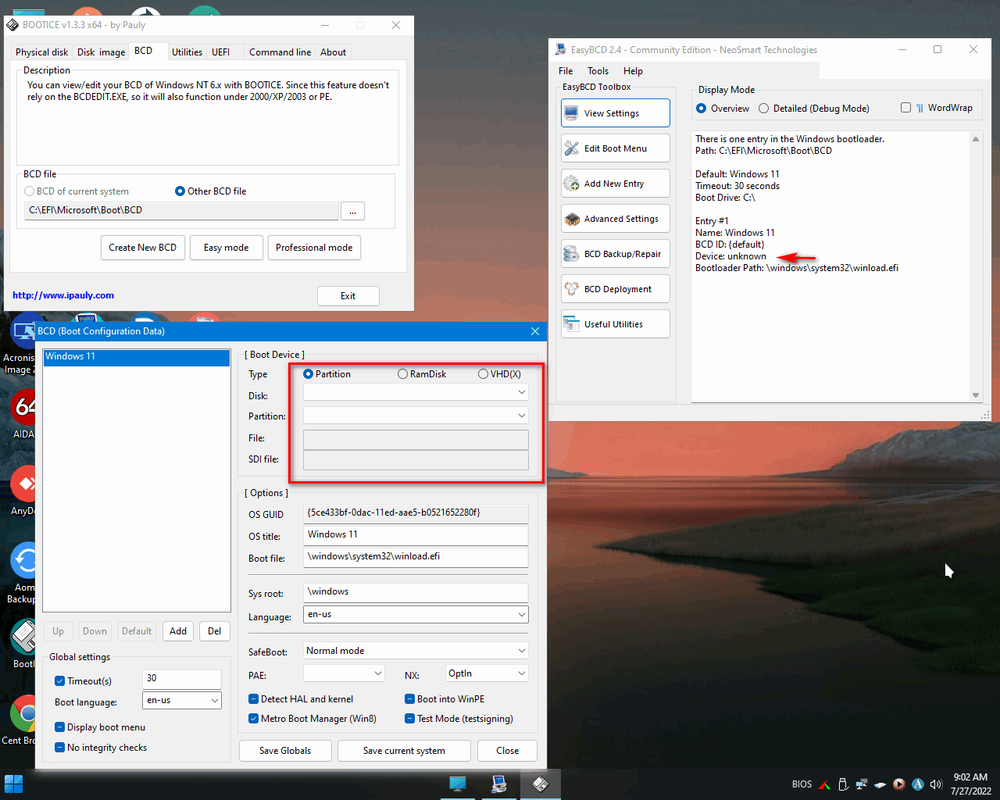
Task: Open the File menu in EasyBCD
Action: 566,71
